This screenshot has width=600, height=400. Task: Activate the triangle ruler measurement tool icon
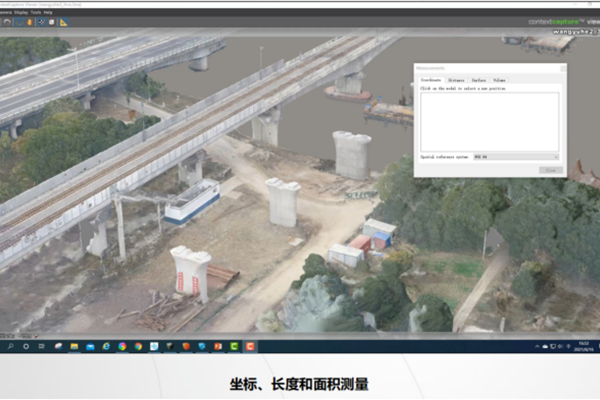click(x=64, y=21)
